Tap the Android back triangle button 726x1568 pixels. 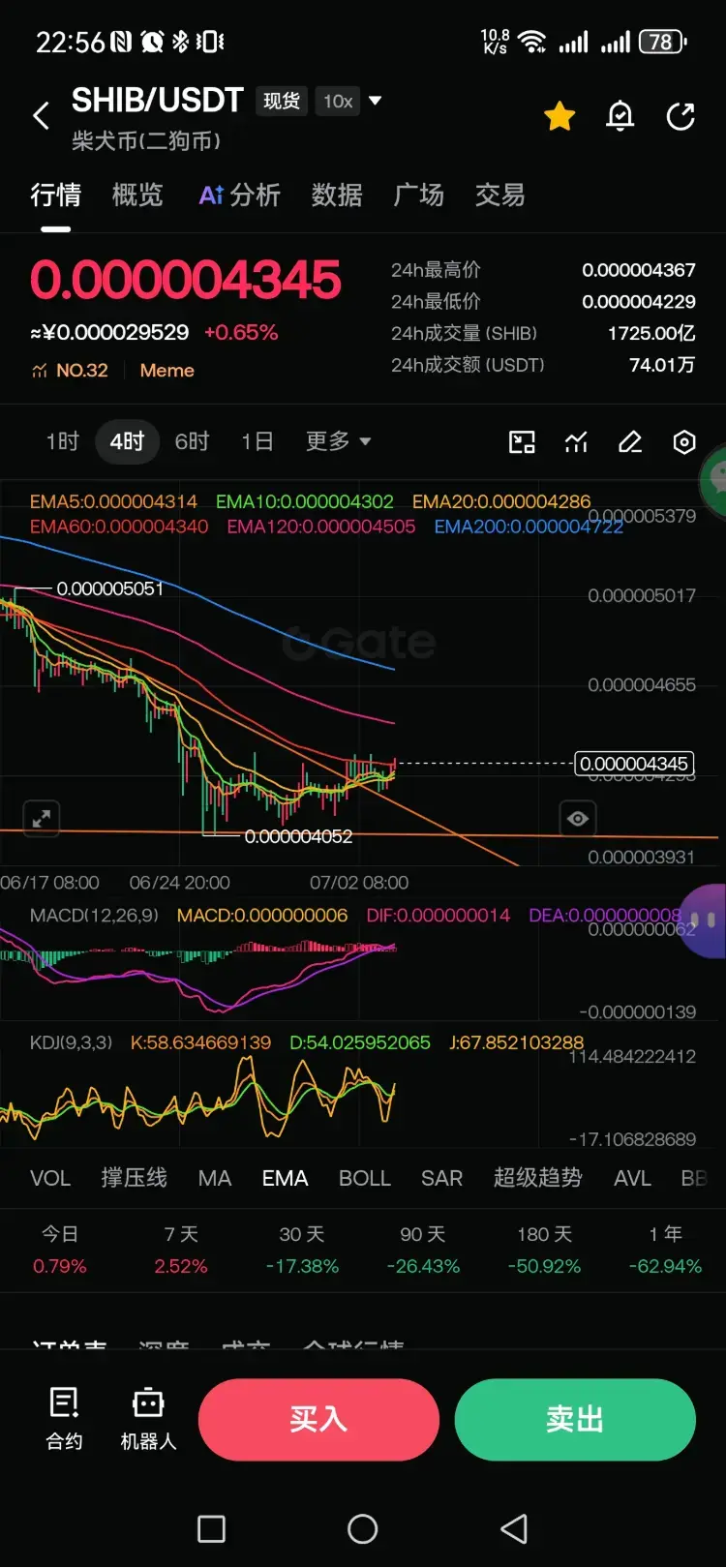click(x=514, y=1529)
